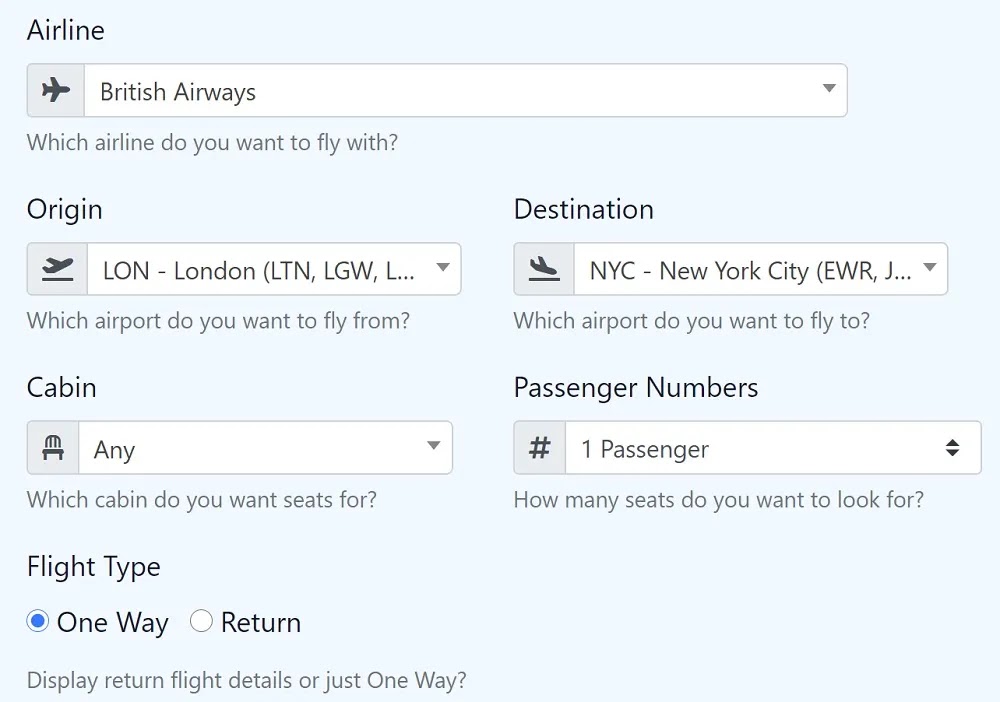Click the LON - London origin field
Viewport: 1000px width, 702px height.
(x=274, y=269)
